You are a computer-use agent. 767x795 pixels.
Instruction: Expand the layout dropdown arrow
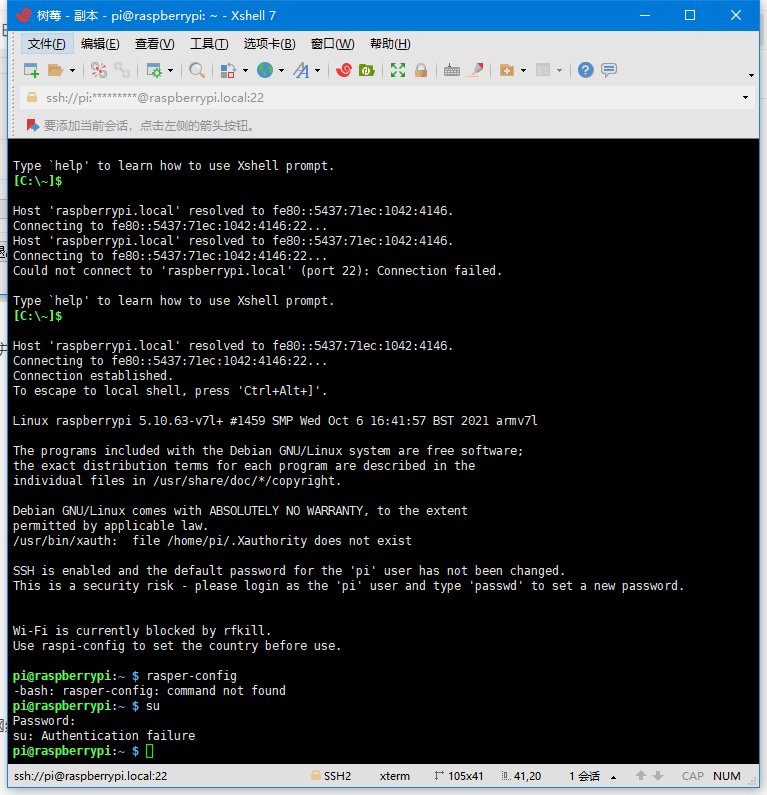(x=560, y=70)
